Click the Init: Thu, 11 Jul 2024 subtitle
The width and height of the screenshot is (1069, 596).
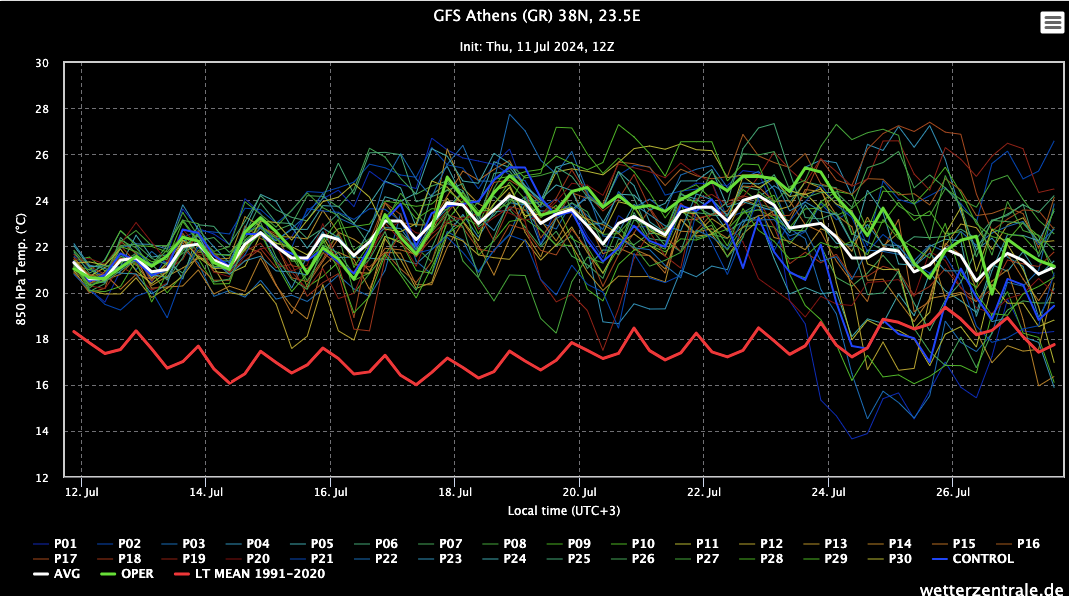coord(537,47)
